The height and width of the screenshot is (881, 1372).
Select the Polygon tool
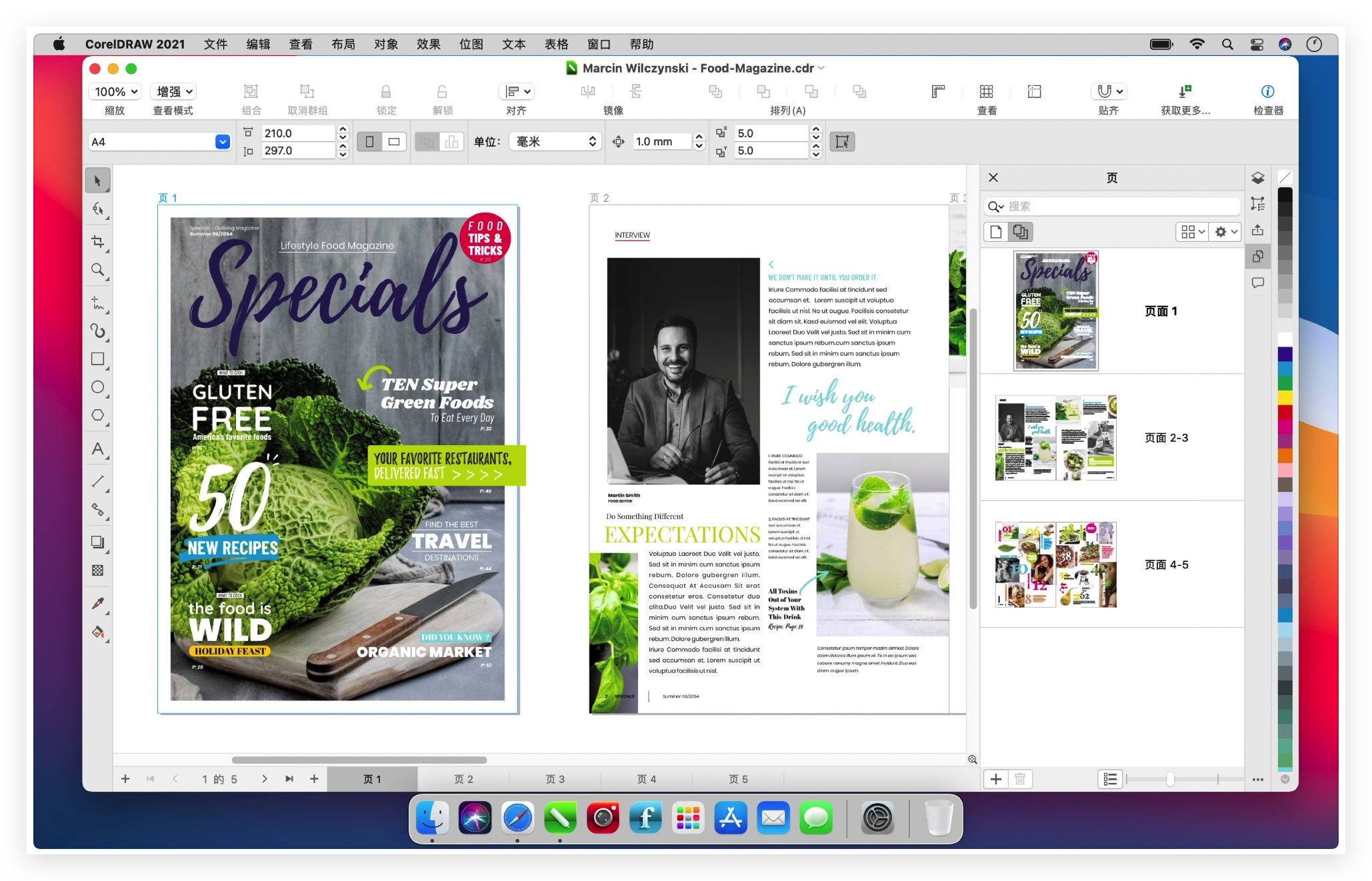coord(98,415)
